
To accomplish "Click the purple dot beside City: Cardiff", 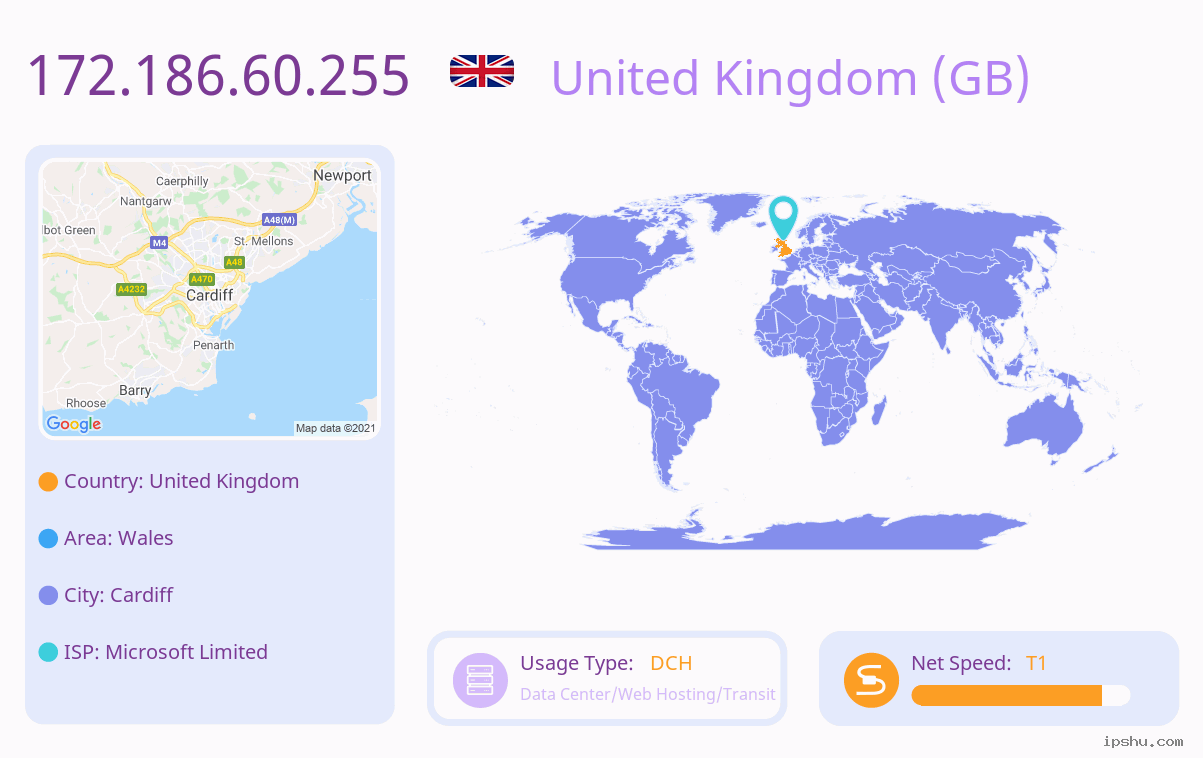I will coord(48,596).
